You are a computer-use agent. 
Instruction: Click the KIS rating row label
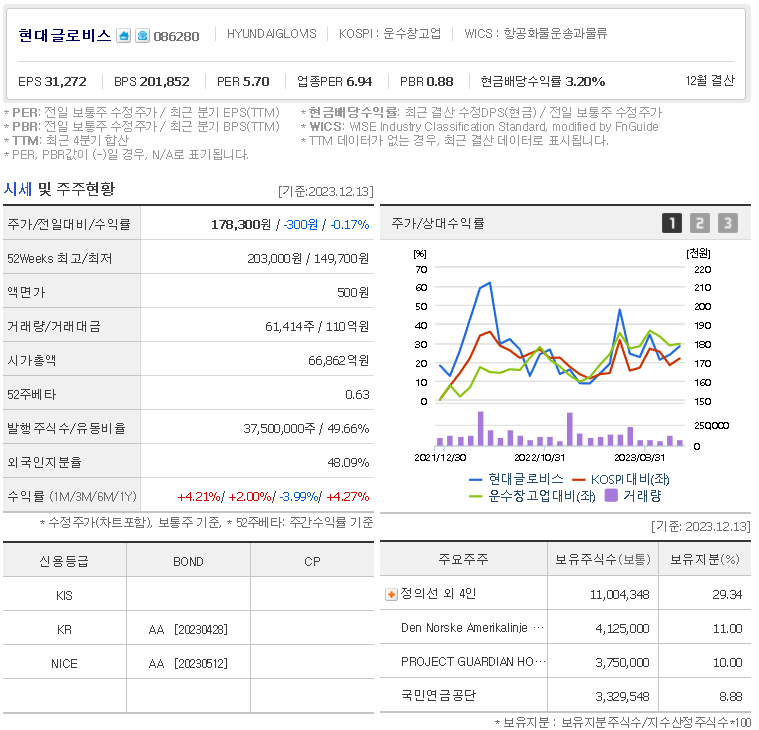[x=64, y=595]
